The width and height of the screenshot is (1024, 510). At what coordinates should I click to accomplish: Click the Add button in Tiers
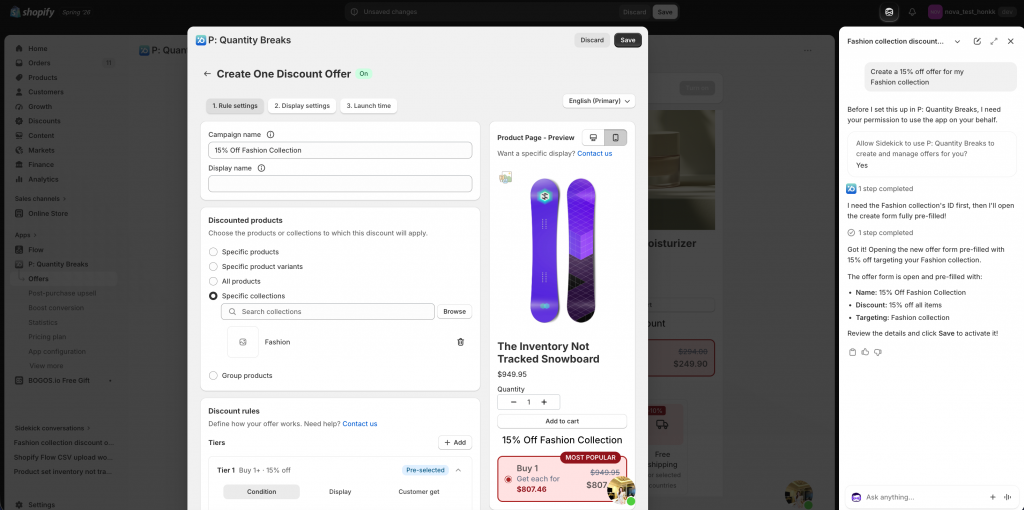point(455,443)
